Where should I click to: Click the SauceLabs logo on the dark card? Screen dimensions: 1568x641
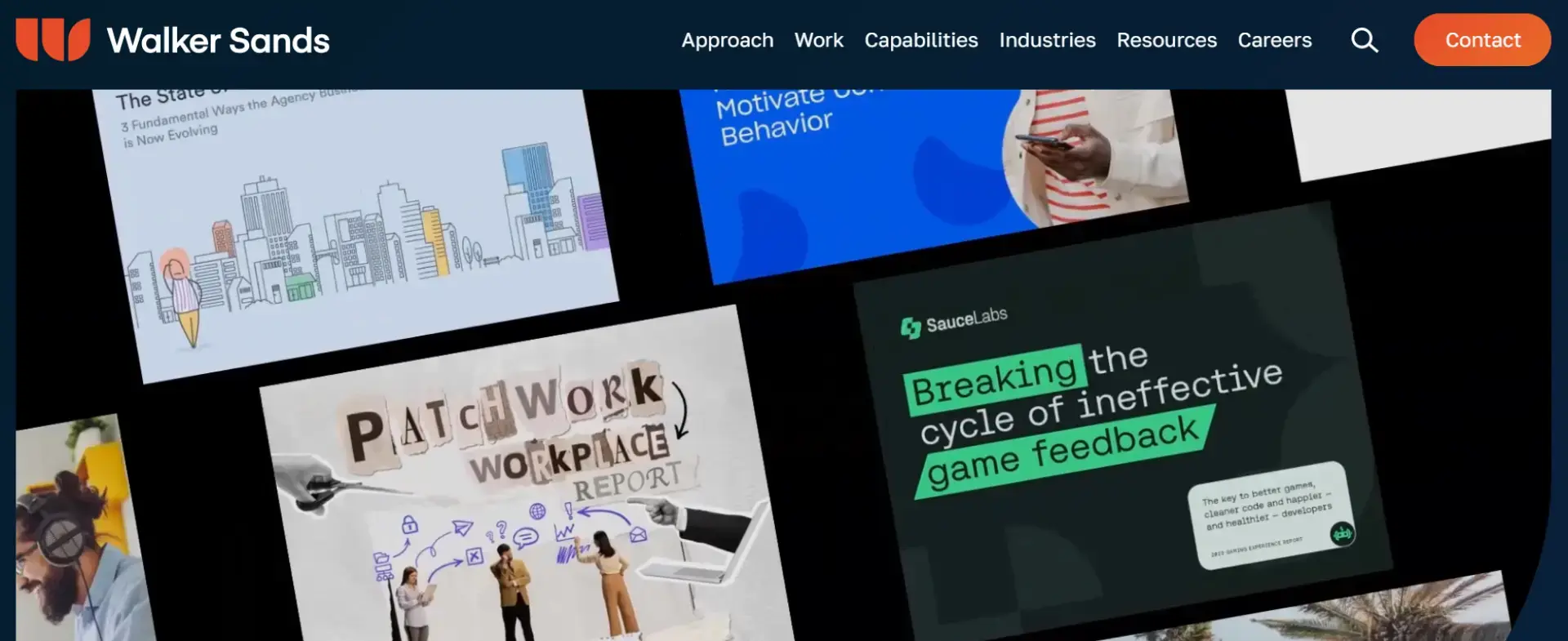click(953, 322)
